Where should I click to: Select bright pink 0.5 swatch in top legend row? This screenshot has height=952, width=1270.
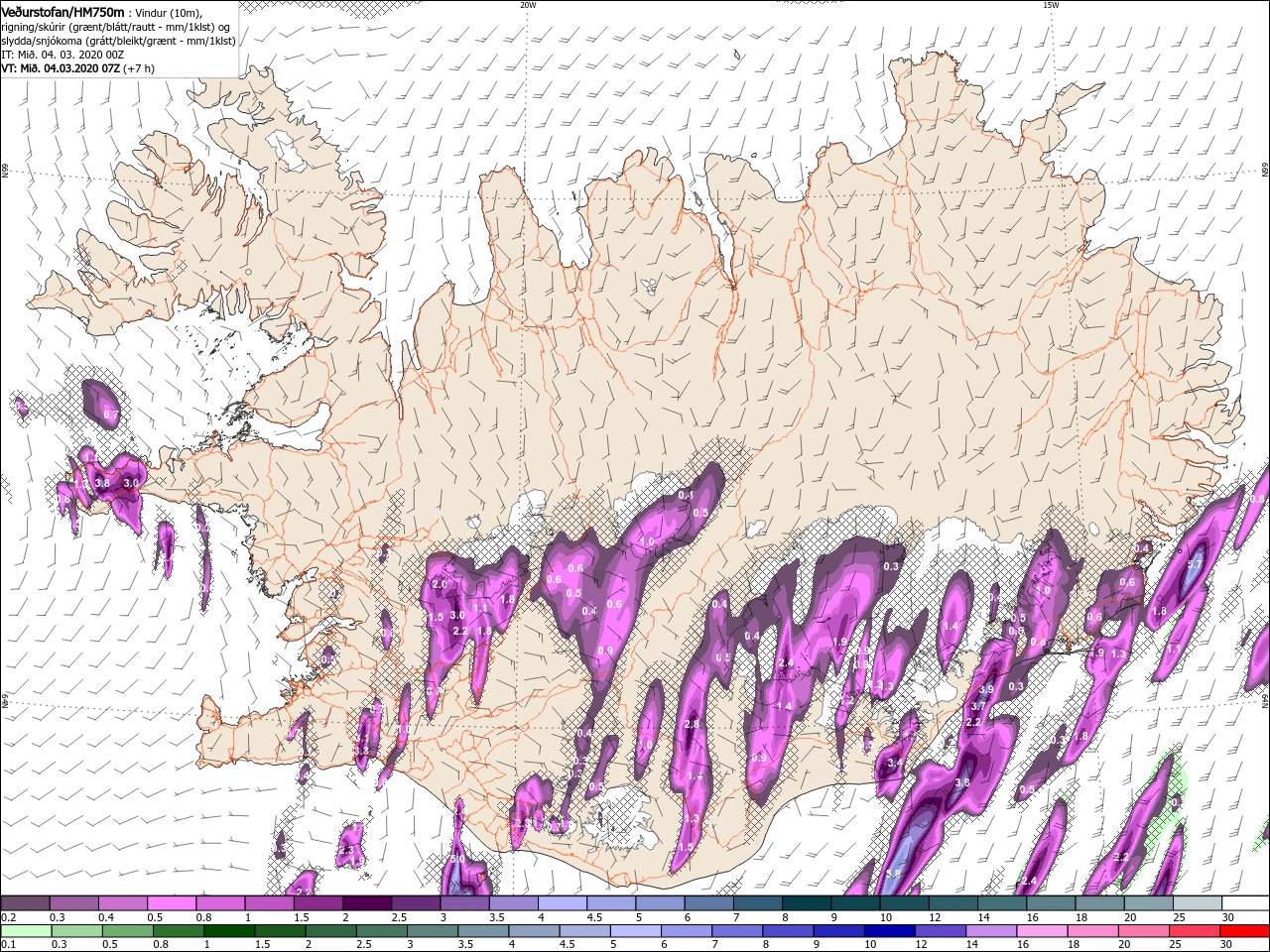[x=171, y=903]
